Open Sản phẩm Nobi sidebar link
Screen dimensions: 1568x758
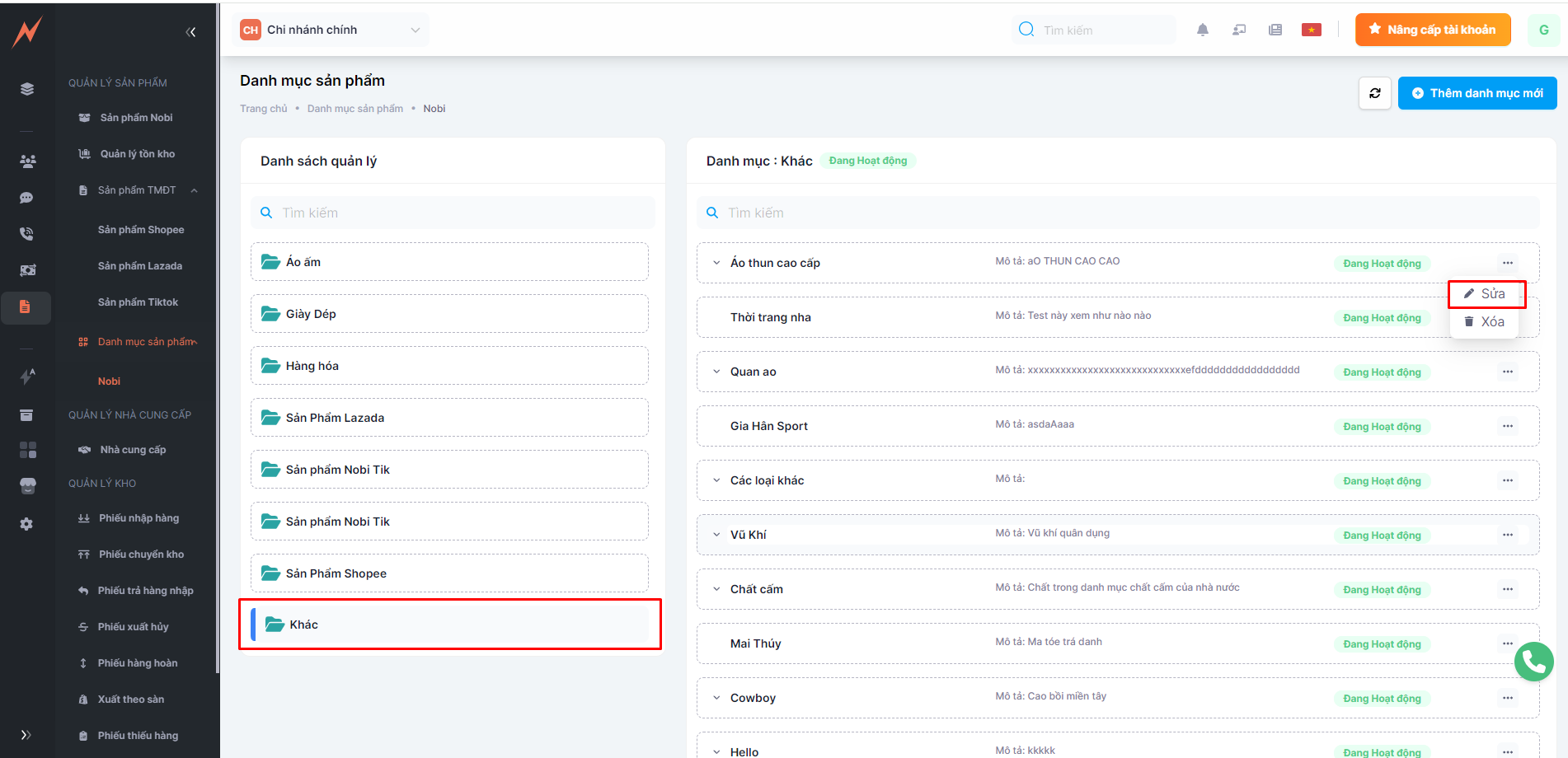pyautogui.click(x=136, y=118)
